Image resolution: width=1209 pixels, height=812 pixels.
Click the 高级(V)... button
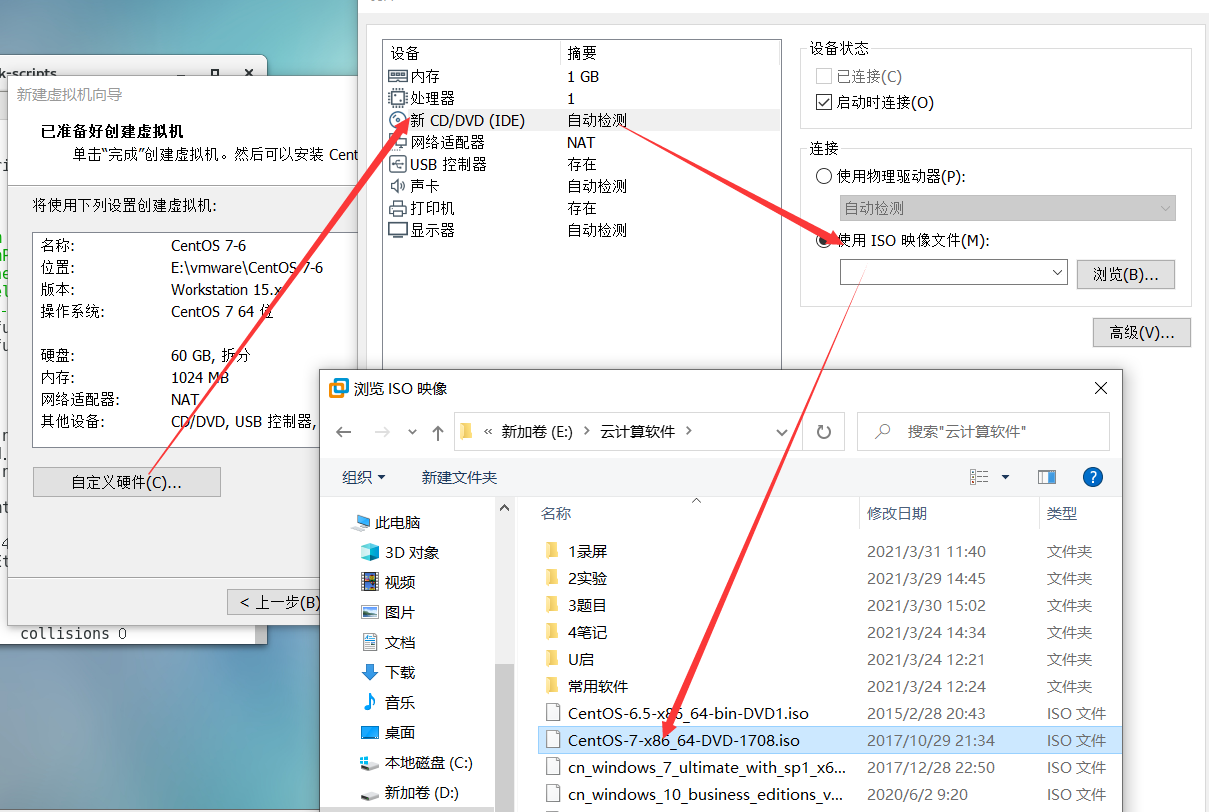[x=1142, y=332]
